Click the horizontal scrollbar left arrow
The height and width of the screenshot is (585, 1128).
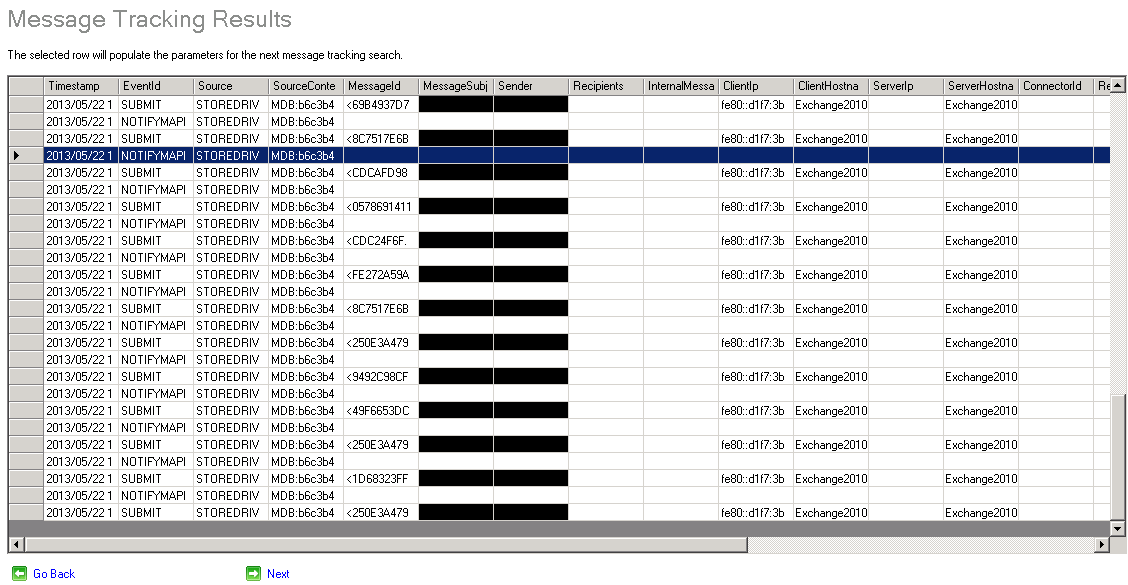point(16,545)
